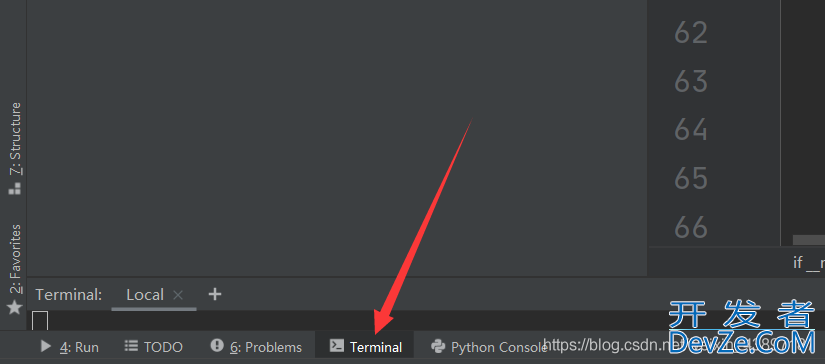Focus the terminal command input cursor

click(x=40, y=321)
